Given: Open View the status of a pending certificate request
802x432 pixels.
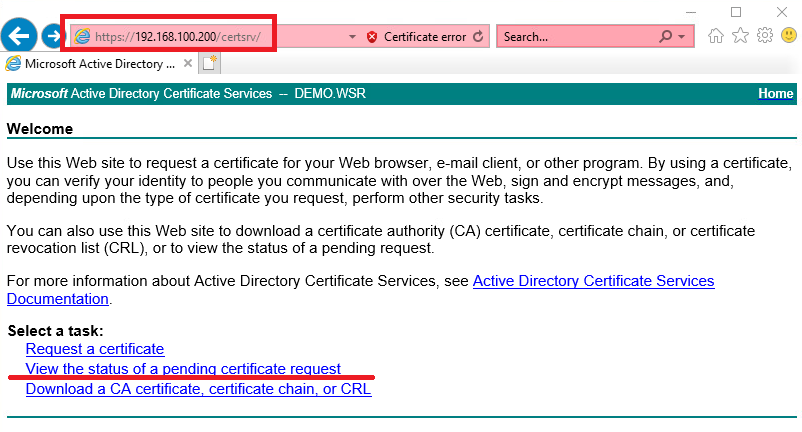Looking at the screenshot, I should pos(183,369).
